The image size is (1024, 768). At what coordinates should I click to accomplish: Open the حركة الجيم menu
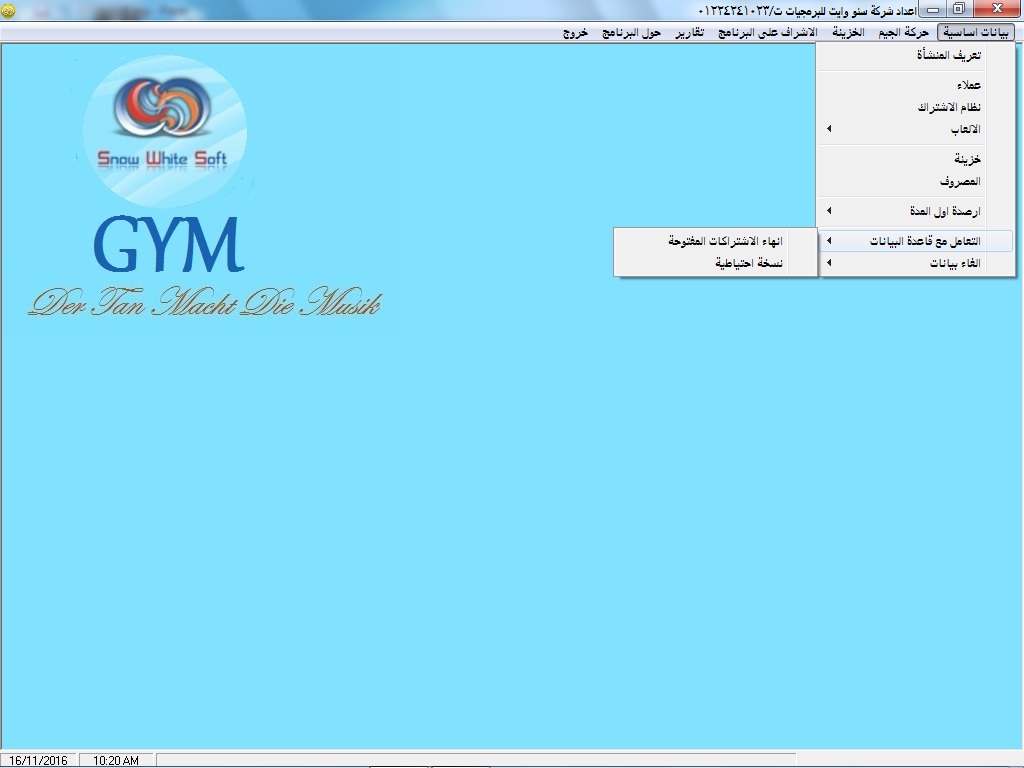pyautogui.click(x=903, y=32)
